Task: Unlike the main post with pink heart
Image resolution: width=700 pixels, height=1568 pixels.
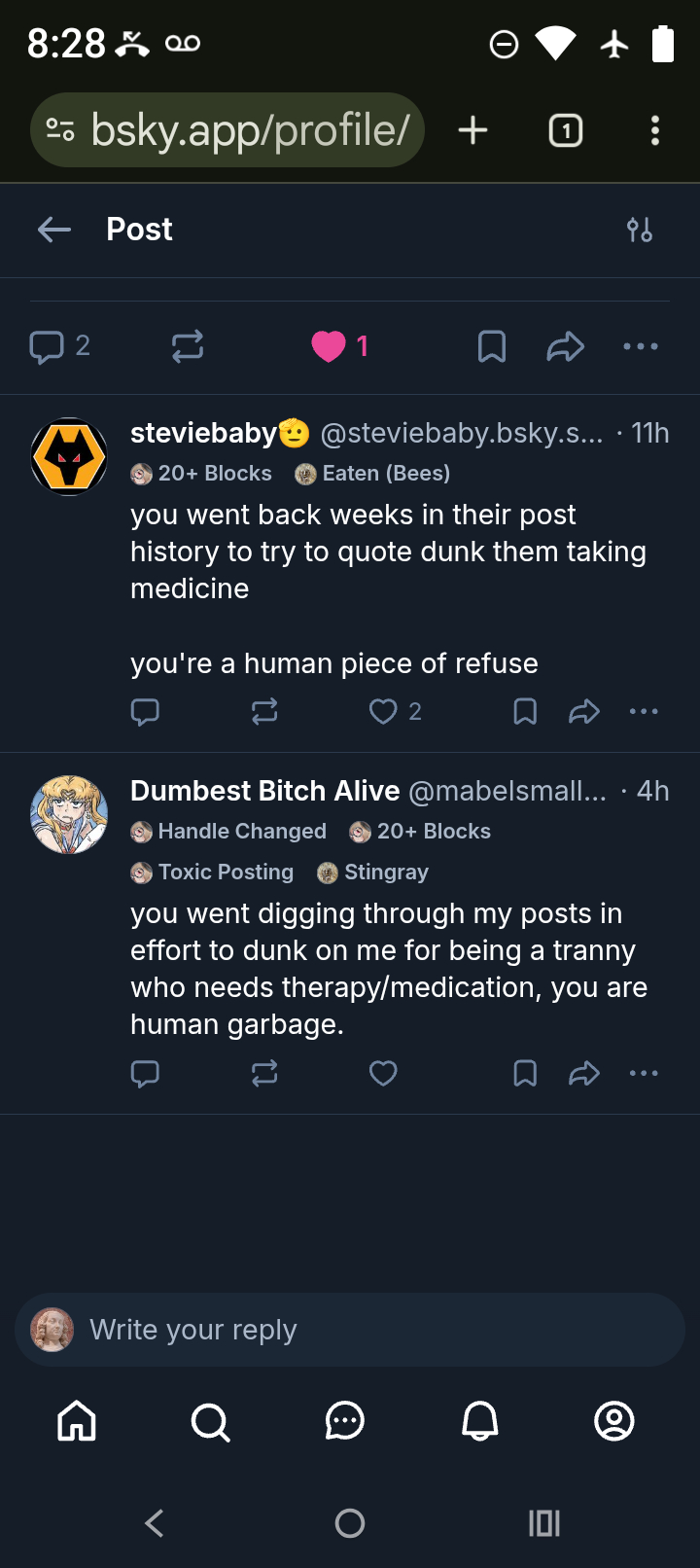Action: 329,346
